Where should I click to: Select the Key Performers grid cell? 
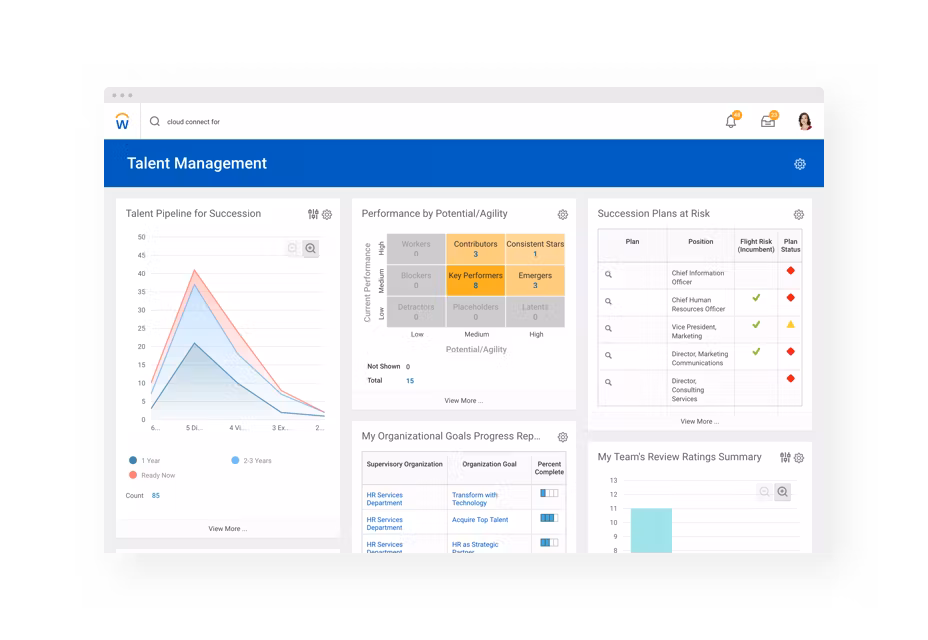tap(475, 280)
